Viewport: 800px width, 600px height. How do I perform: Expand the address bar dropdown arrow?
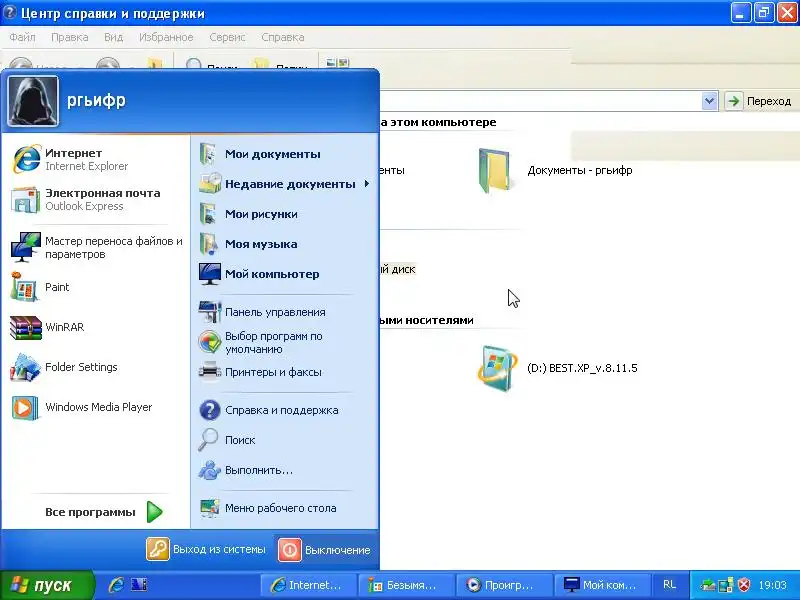click(709, 101)
